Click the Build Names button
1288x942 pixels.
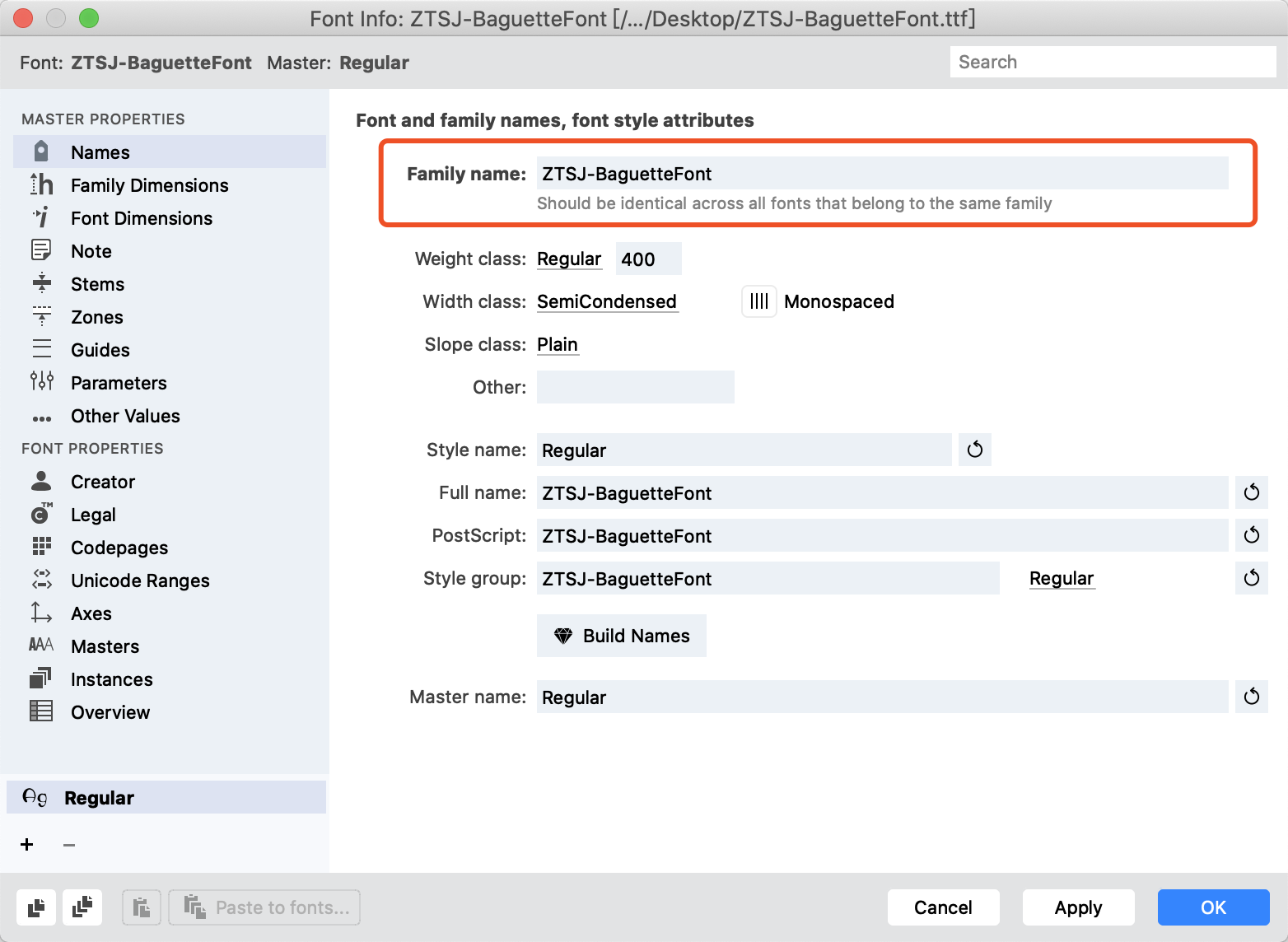622,636
